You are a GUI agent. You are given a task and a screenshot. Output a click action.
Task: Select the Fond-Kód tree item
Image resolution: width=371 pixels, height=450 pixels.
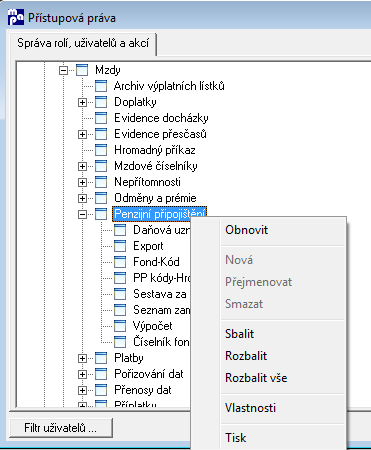[156, 262]
